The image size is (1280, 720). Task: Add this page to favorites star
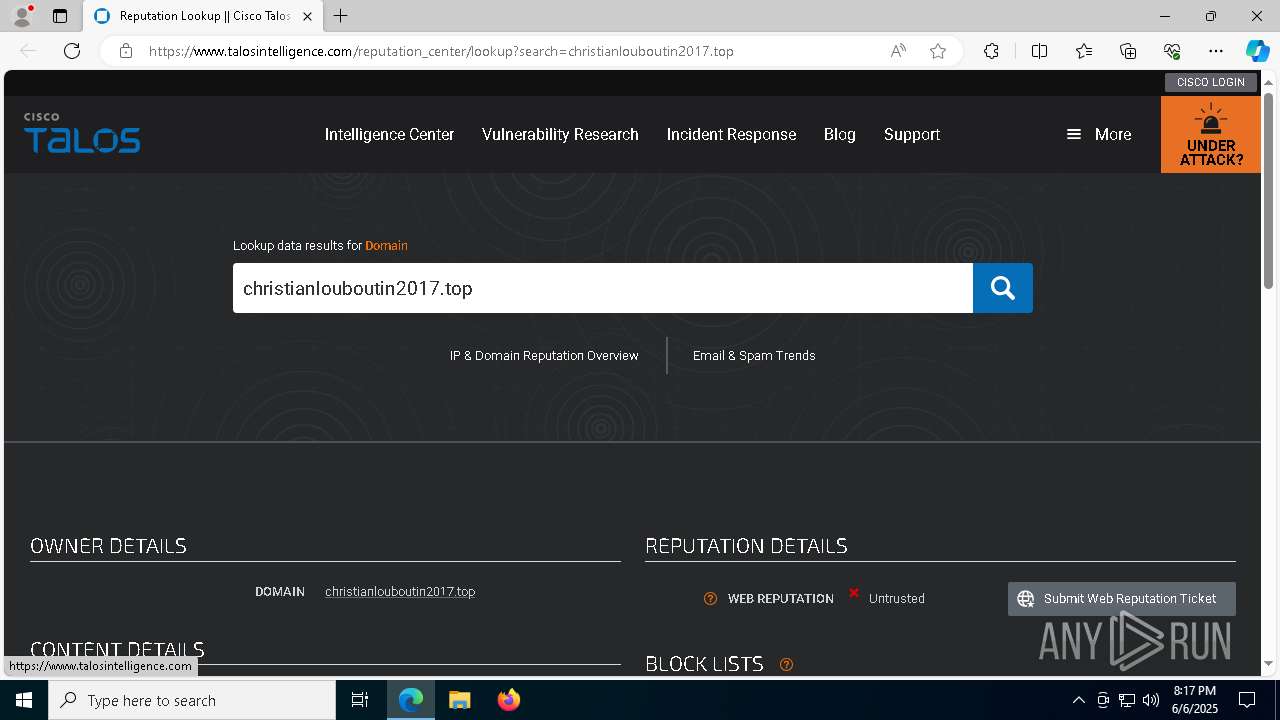pos(938,51)
